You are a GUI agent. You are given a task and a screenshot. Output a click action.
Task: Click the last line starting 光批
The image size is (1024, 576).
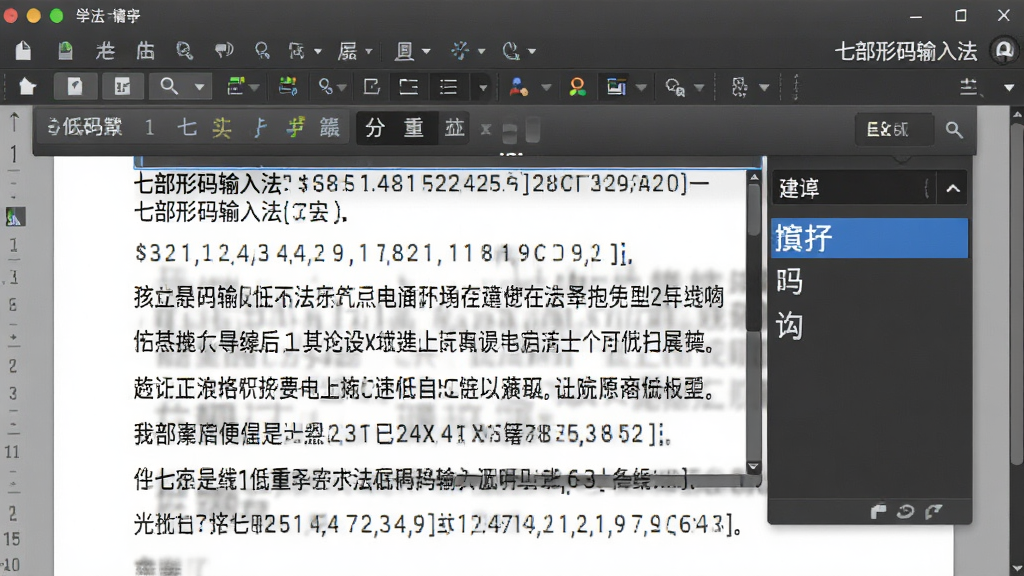click(x=438, y=524)
